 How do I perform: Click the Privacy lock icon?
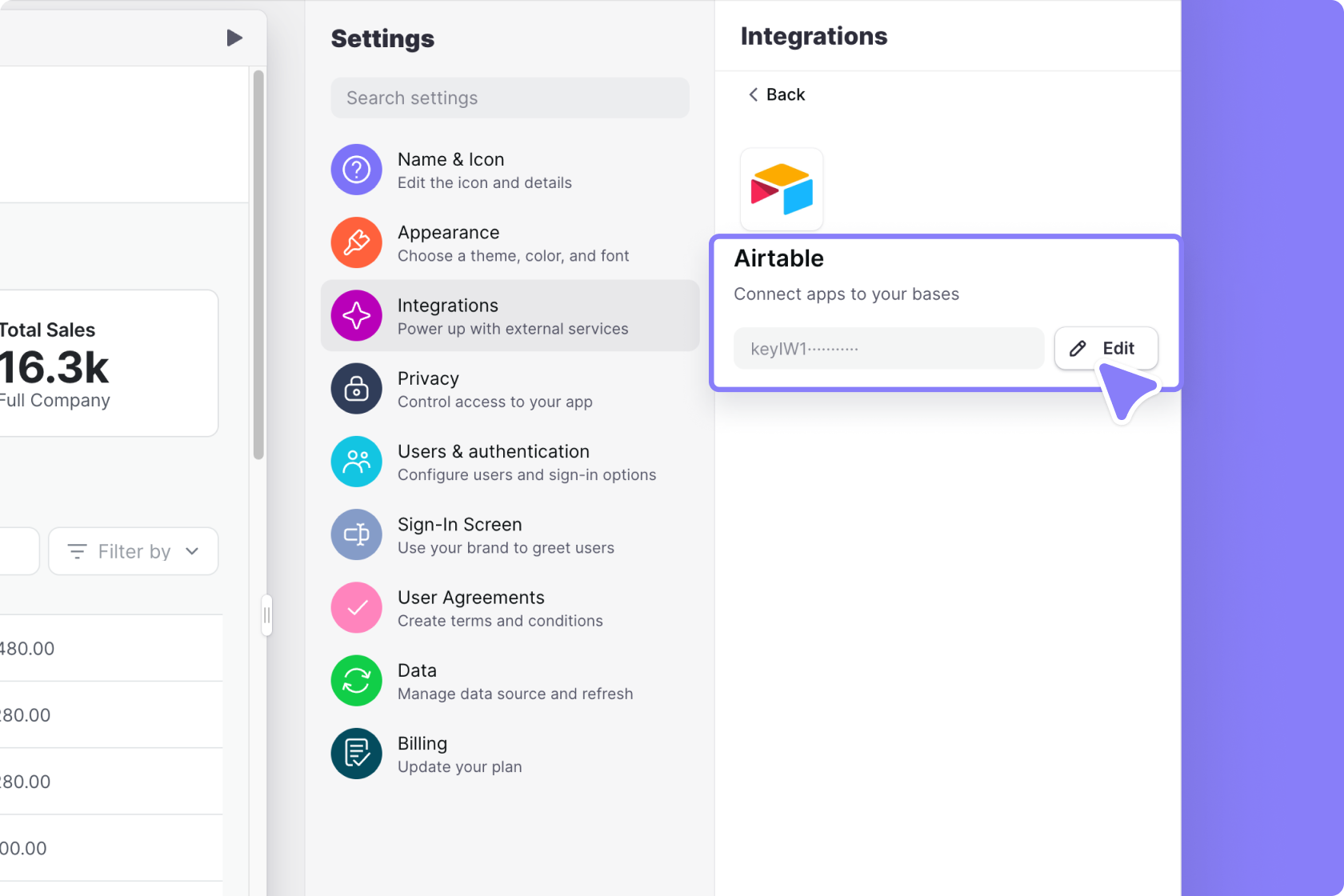pyautogui.click(x=356, y=389)
